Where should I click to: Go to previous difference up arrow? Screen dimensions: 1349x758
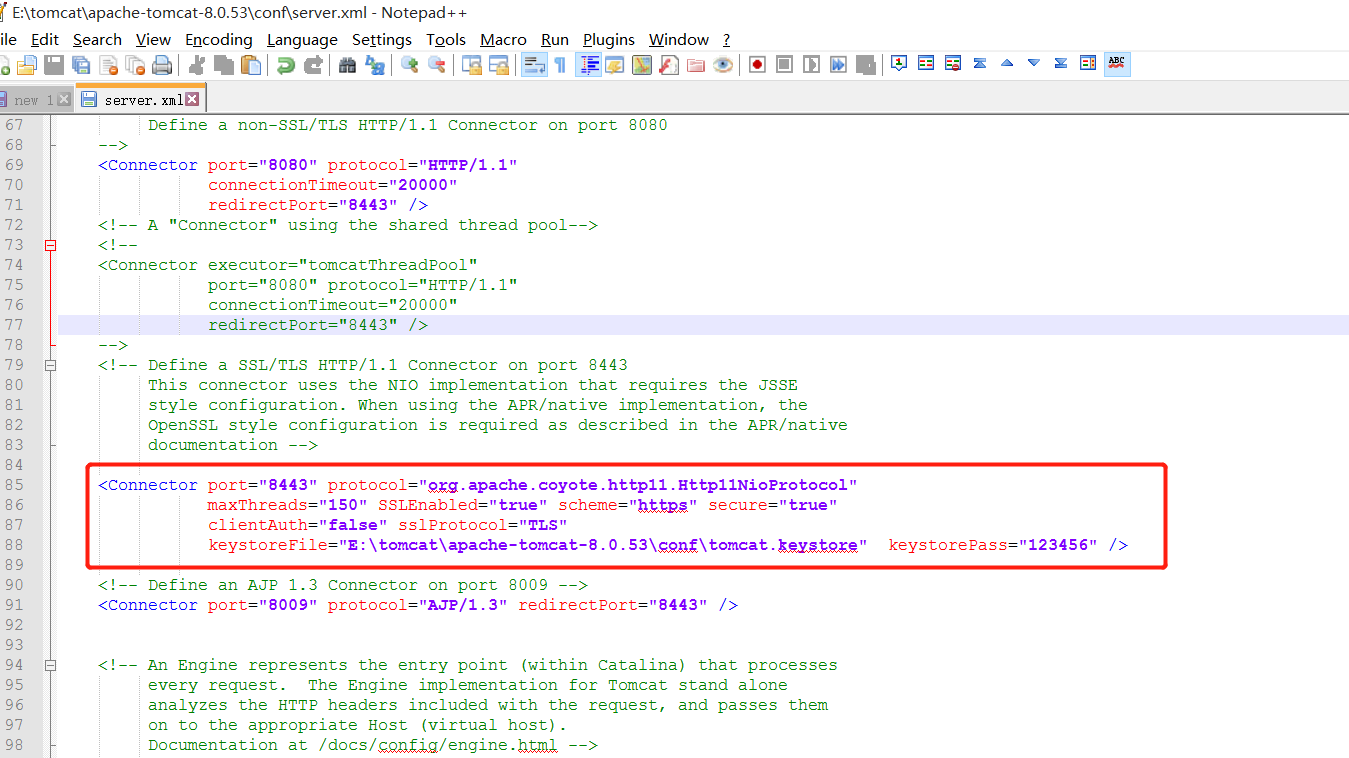click(x=1007, y=63)
